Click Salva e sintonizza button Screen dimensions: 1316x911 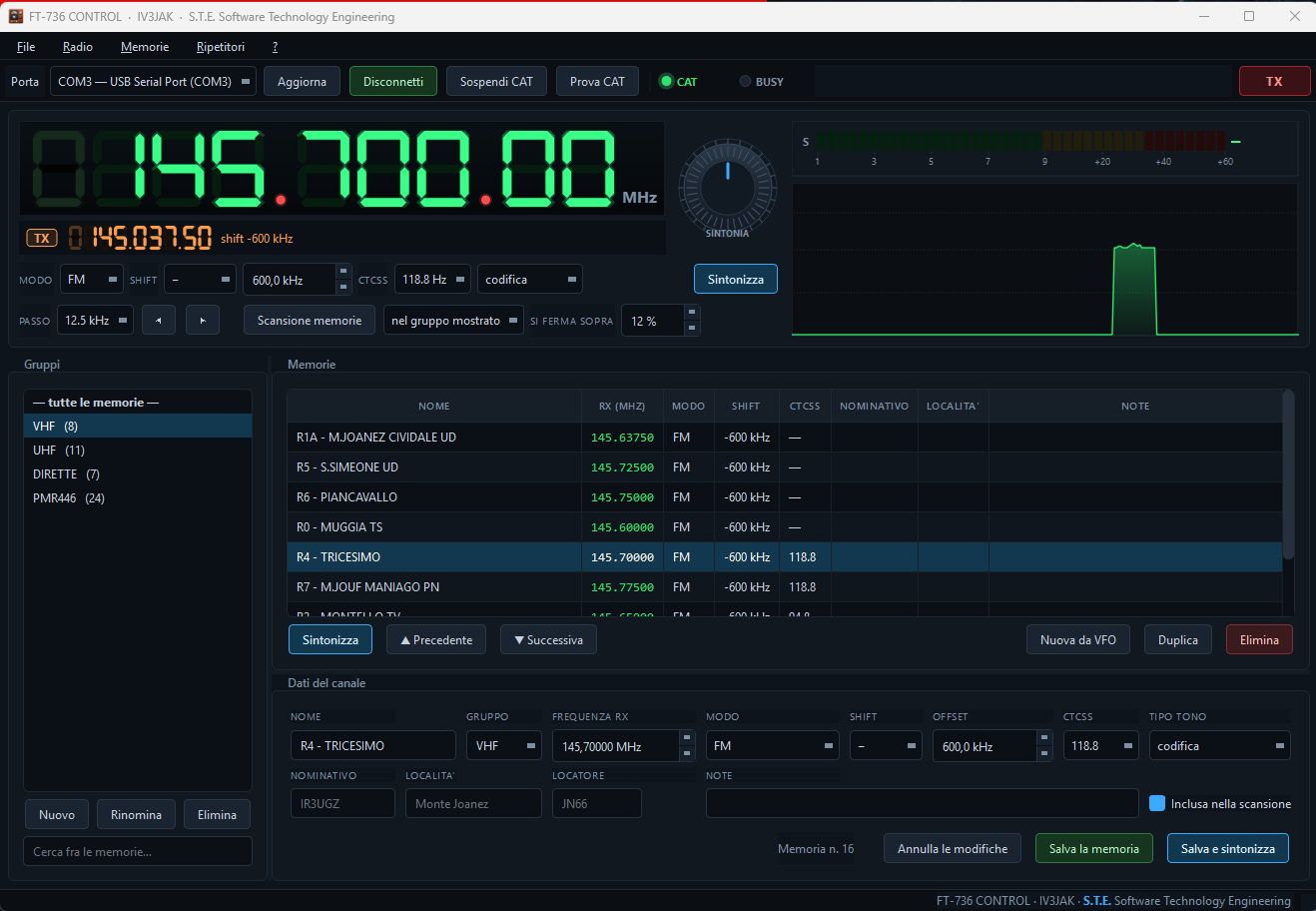1228,849
